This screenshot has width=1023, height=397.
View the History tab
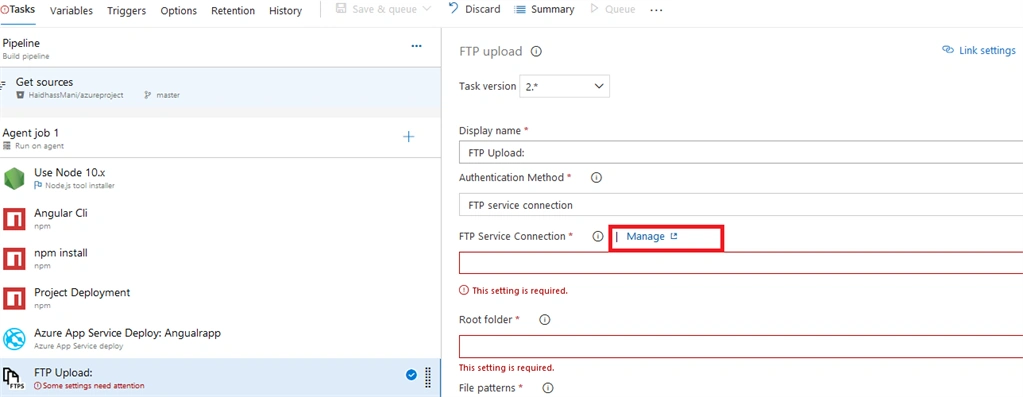tap(285, 10)
